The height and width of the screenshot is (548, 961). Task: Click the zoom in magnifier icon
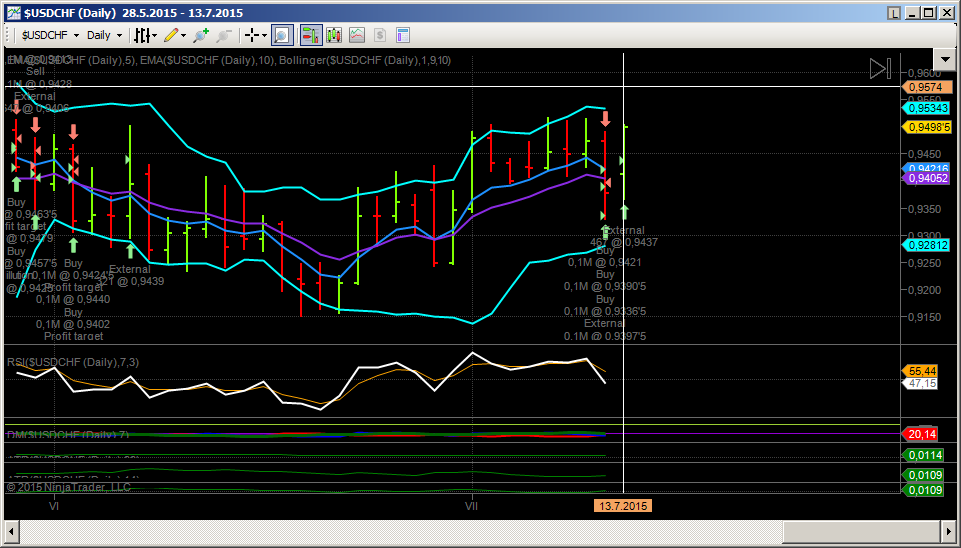tap(200, 35)
